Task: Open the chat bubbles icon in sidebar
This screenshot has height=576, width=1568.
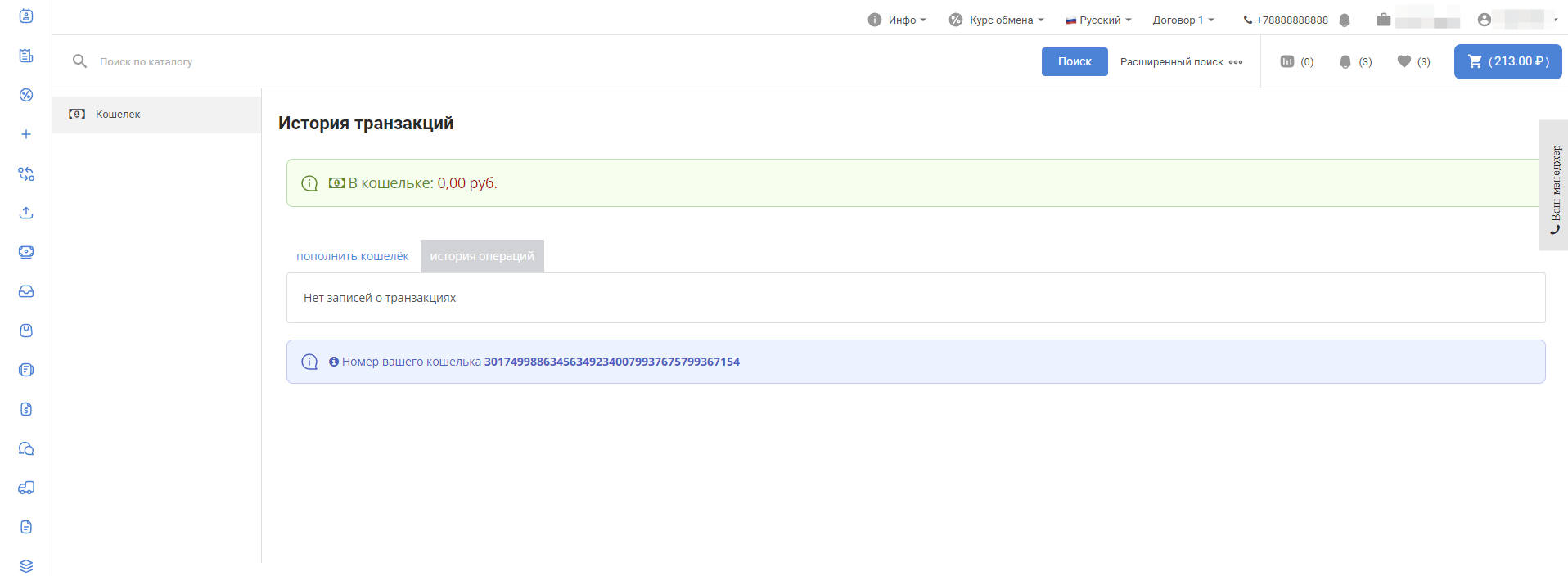Action: (x=26, y=448)
